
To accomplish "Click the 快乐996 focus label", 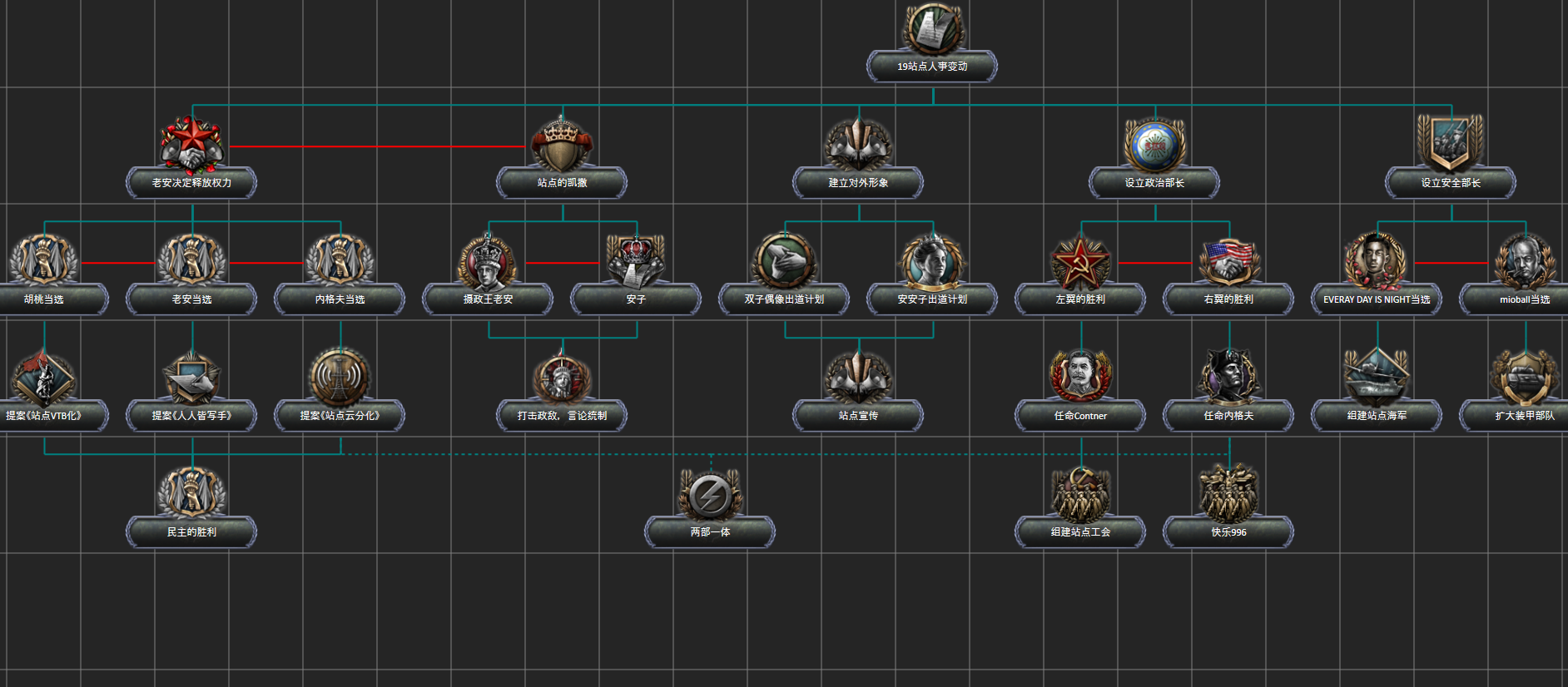I will pos(1228,532).
